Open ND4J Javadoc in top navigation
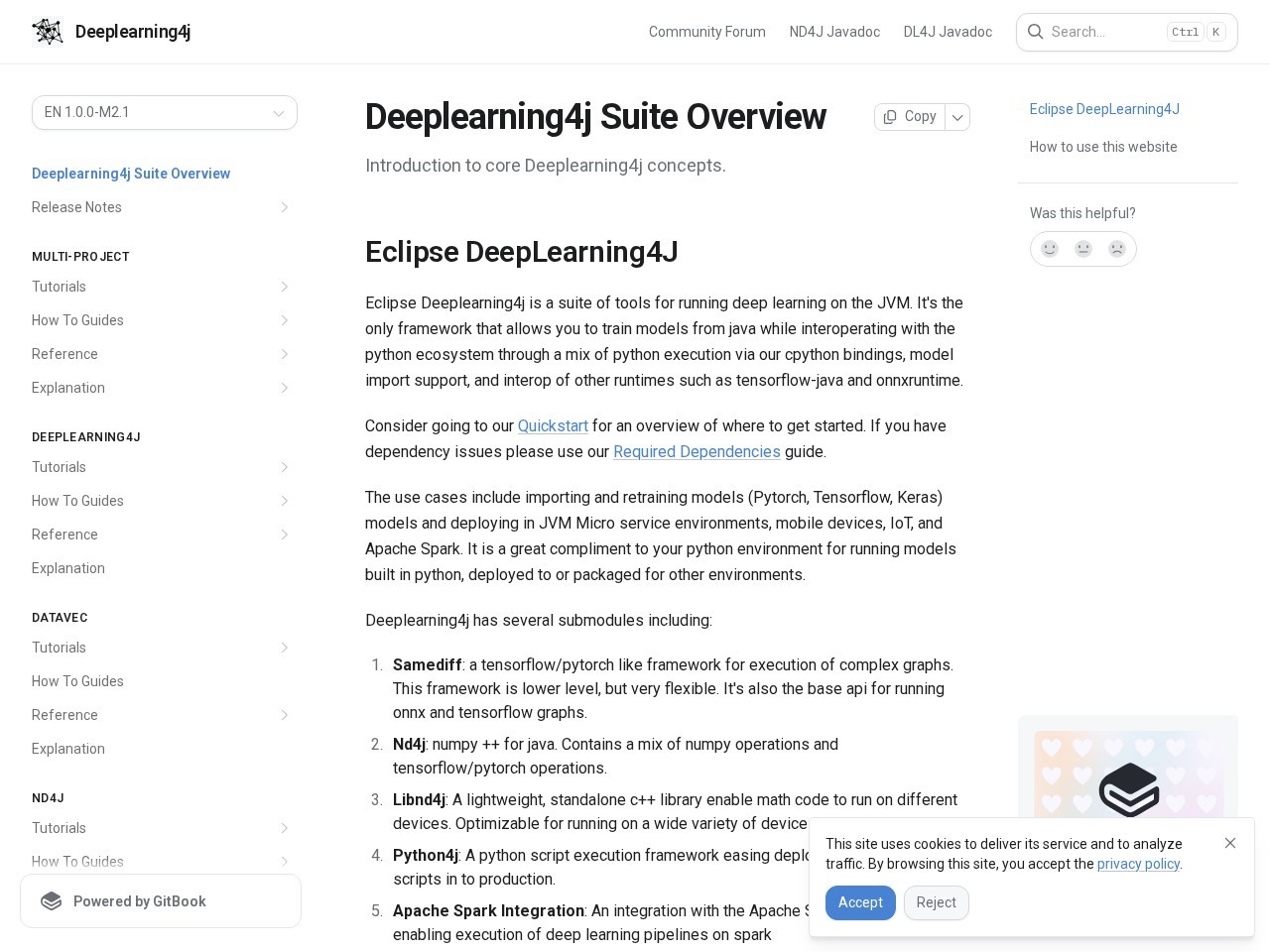The image size is (1270, 952). pyautogui.click(x=834, y=32)
